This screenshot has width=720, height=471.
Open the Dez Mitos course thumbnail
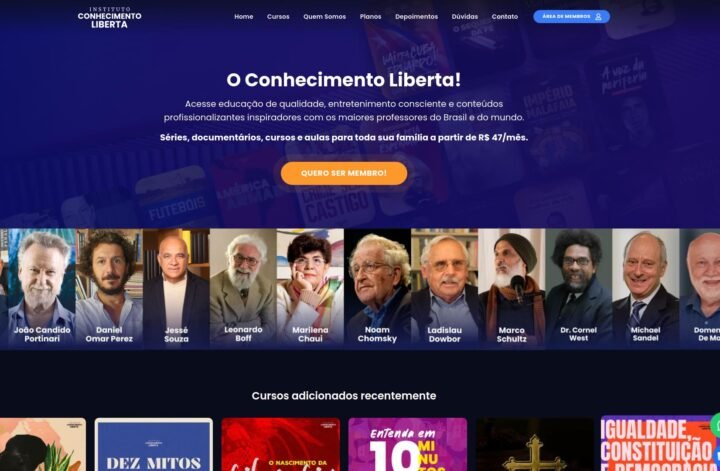(154, 444)
